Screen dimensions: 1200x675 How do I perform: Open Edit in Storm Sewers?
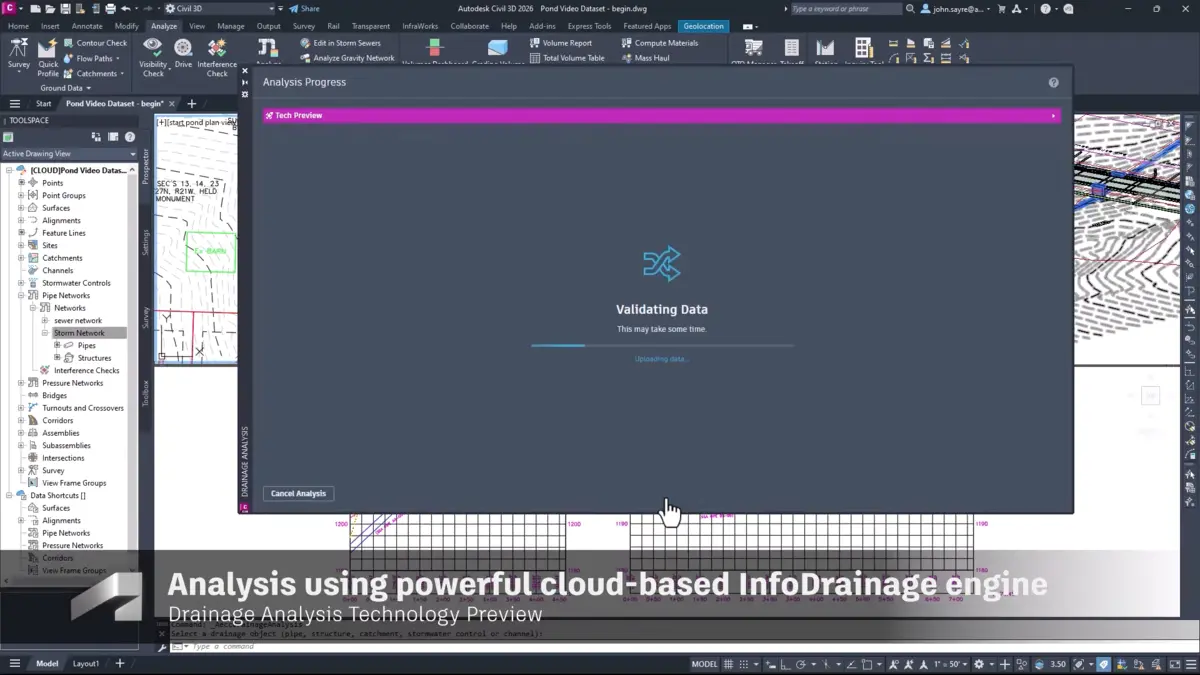click(340, 43)
